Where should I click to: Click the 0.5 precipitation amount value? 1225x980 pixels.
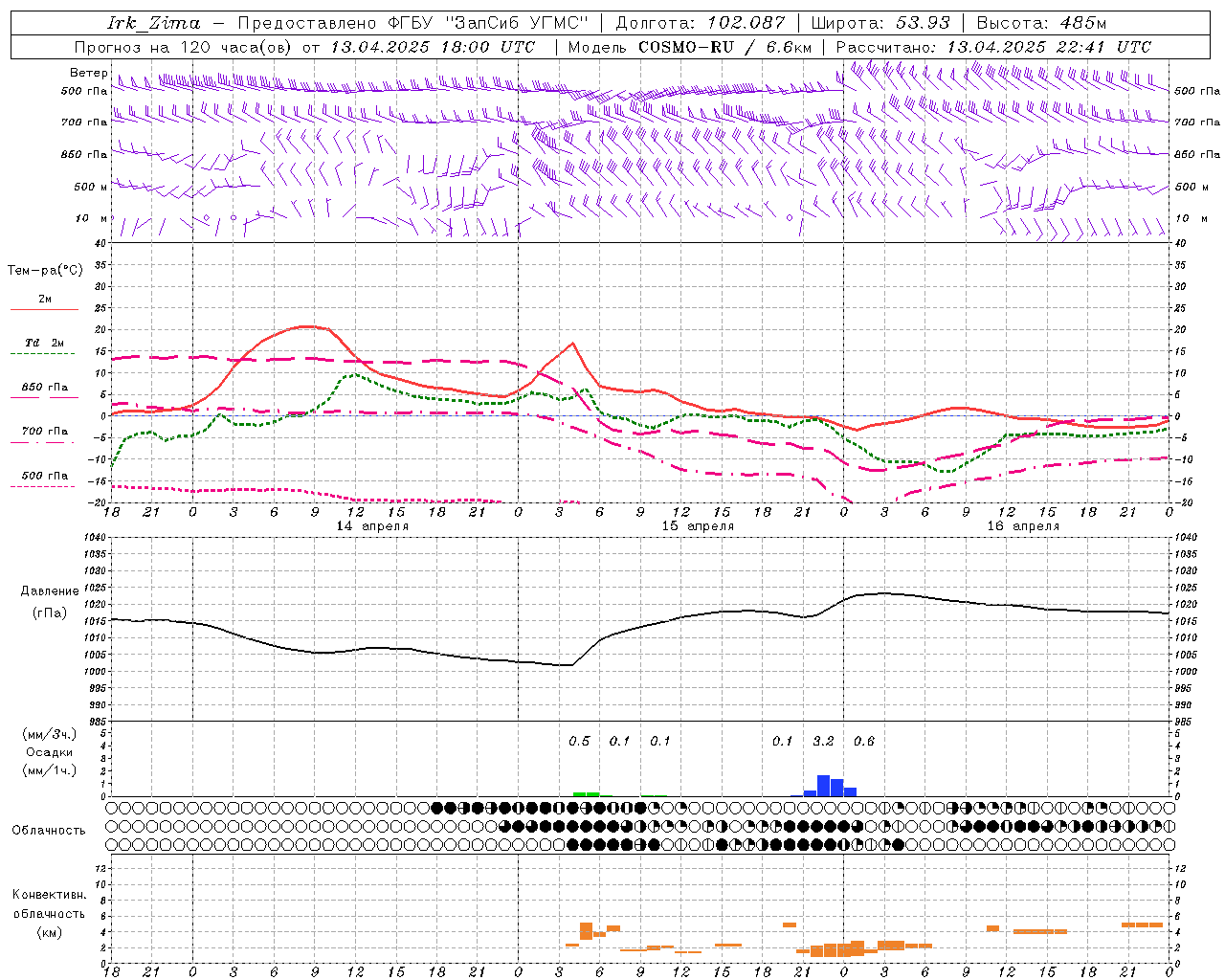(579, 741)
